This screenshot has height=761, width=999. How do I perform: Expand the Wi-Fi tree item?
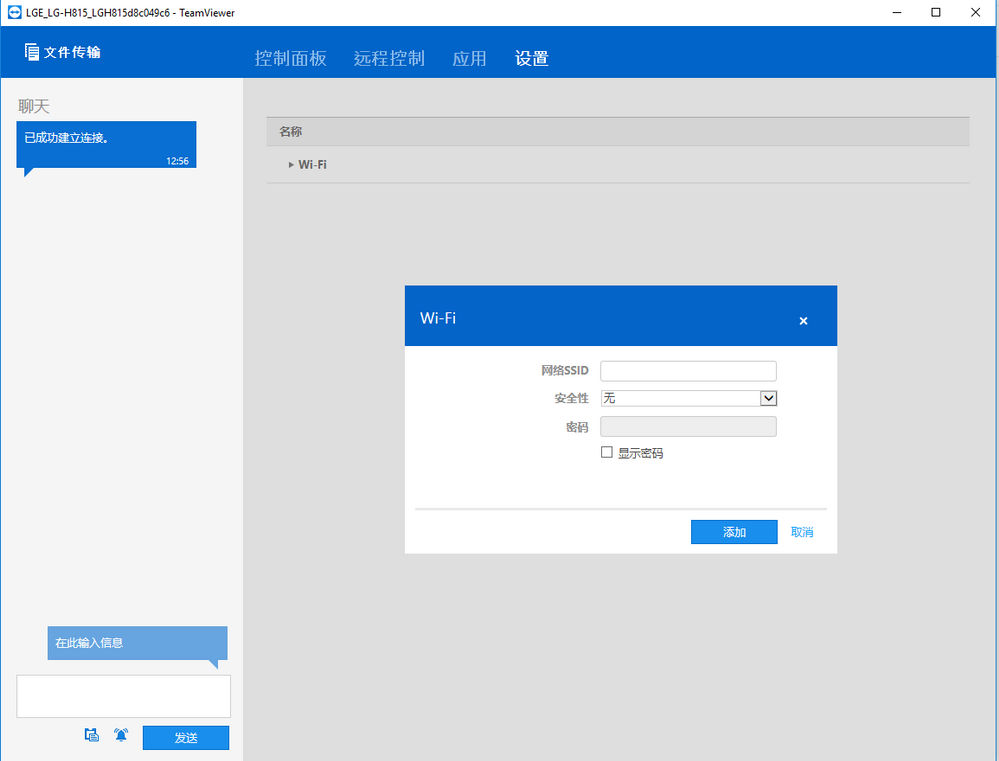291,164
